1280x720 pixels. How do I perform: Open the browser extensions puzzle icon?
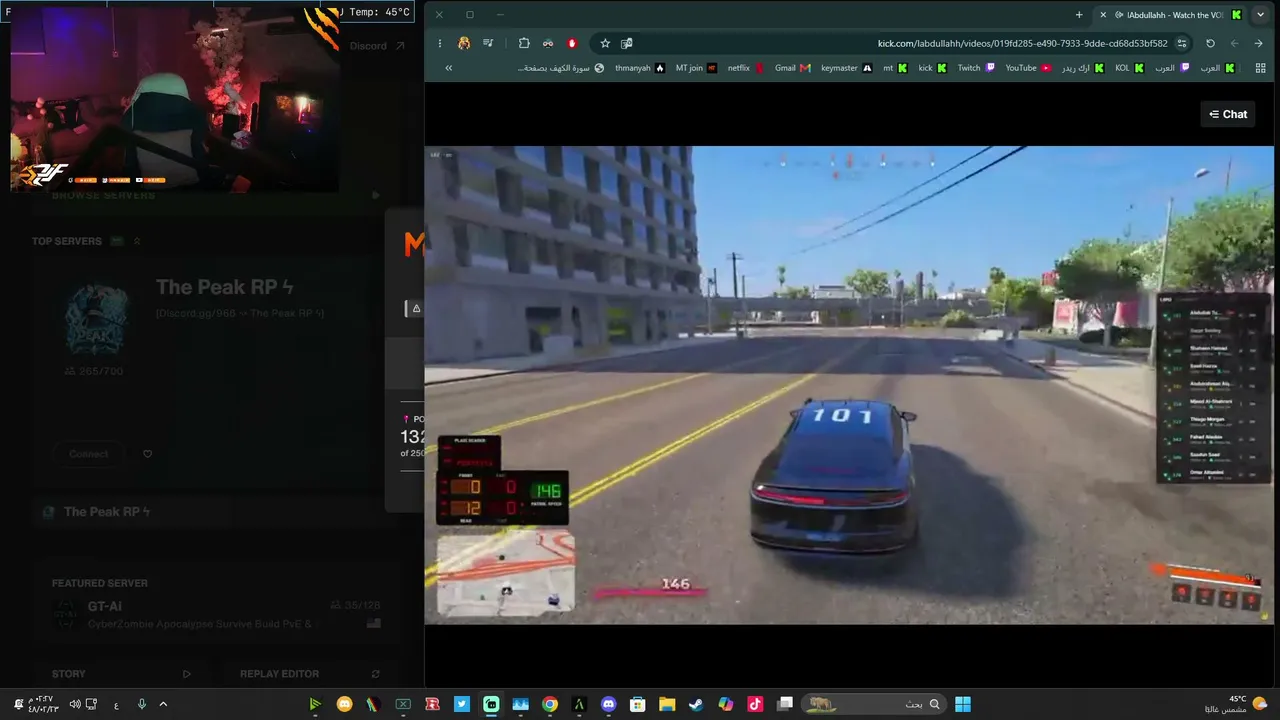pyautogui.click(x=524, y=43)
